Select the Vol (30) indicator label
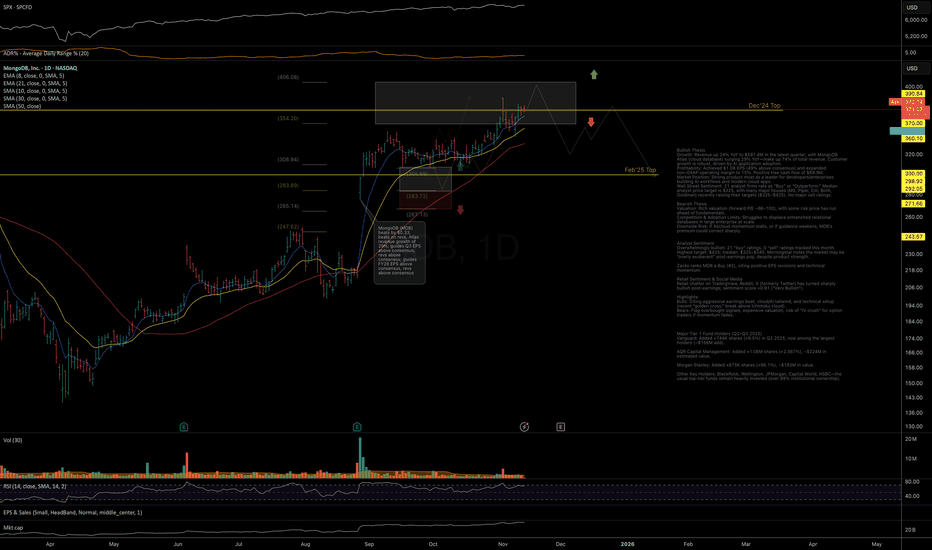The width and height of the screenshot is (932, 550). pyautogui.click(x=15, y=439)
